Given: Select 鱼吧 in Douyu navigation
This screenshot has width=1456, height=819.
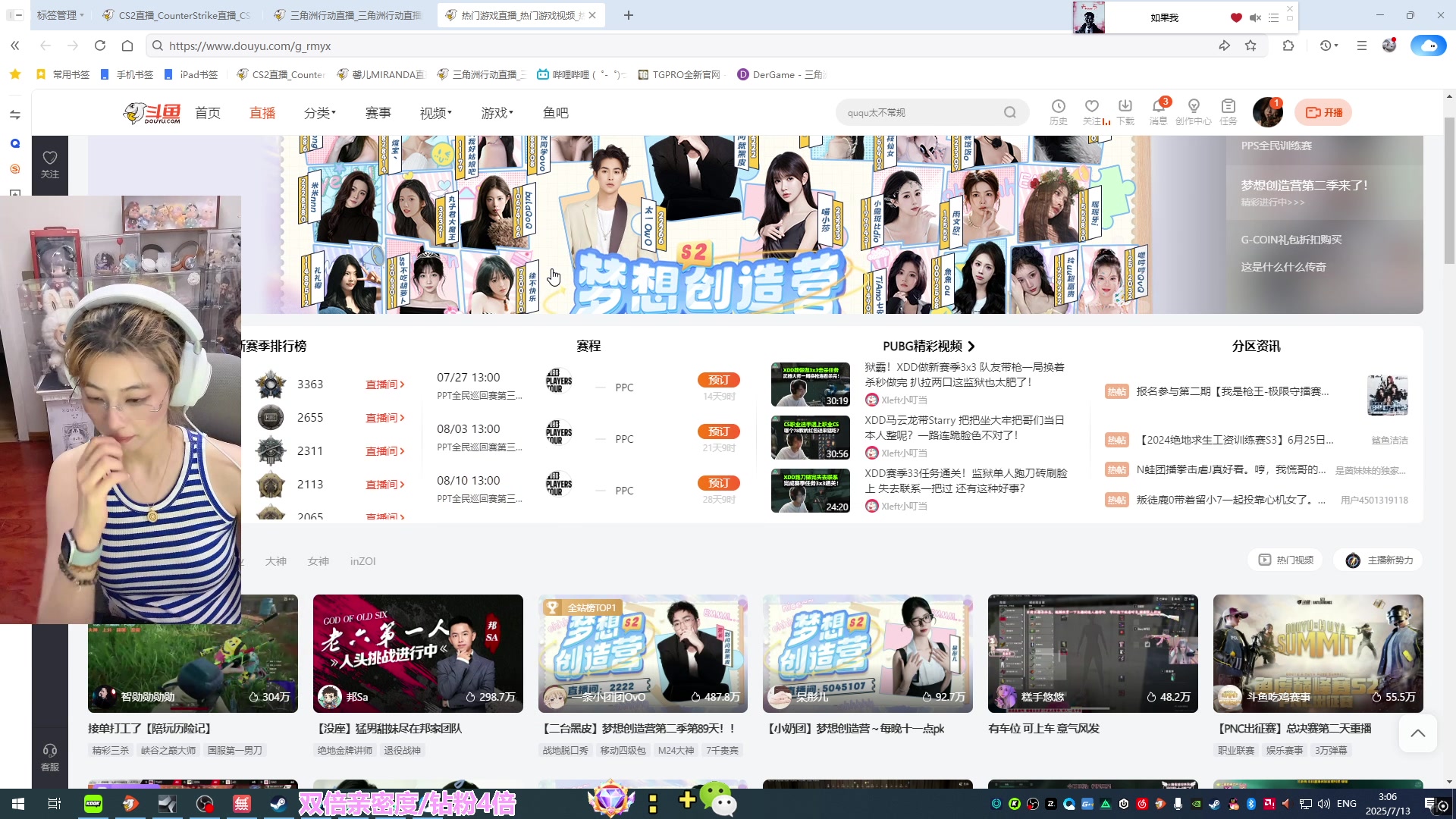Looking at the screenshot, I should (556, 113).
